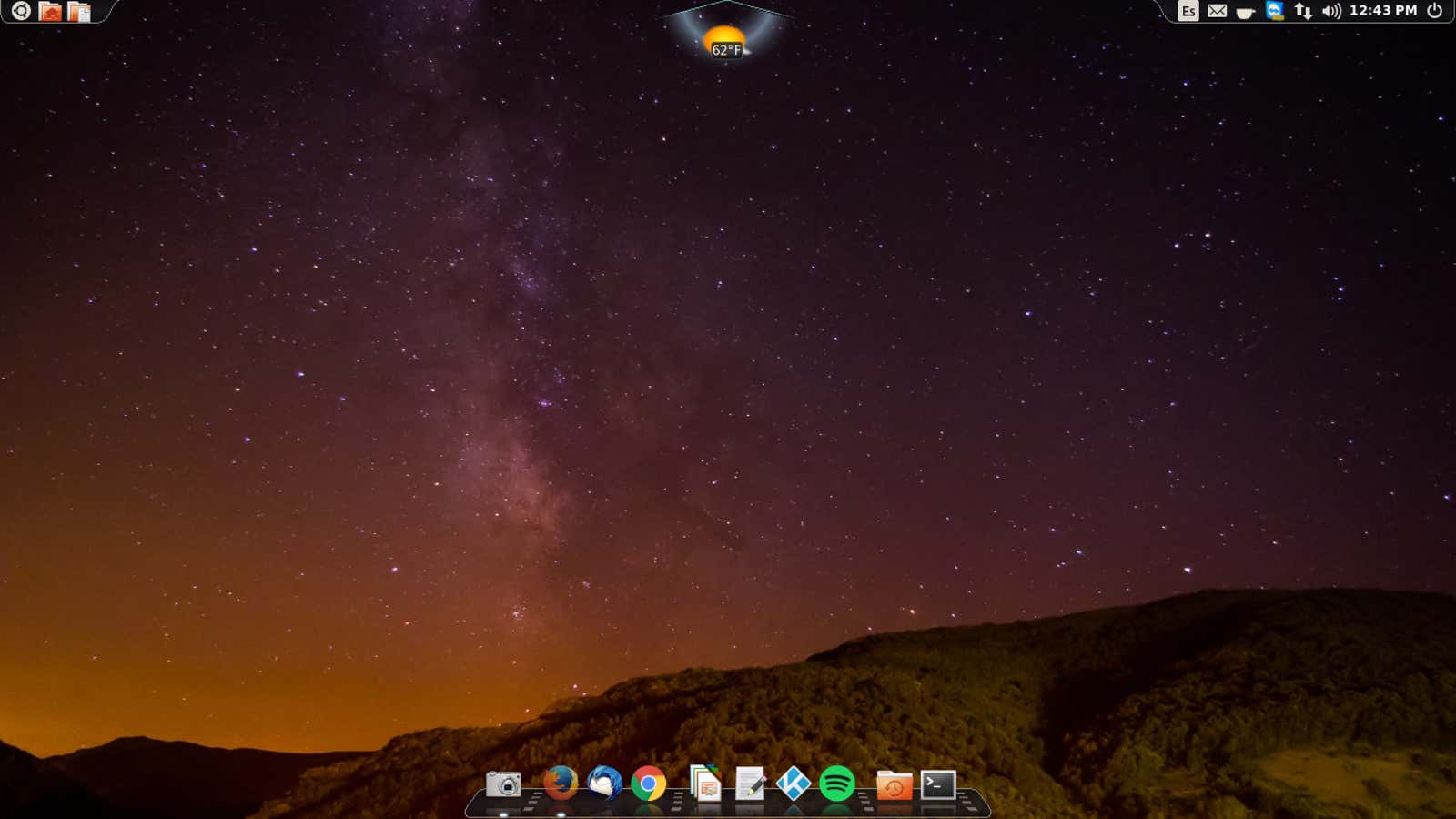
Task: Open the network connections indicator
Action: [1303, 11]
